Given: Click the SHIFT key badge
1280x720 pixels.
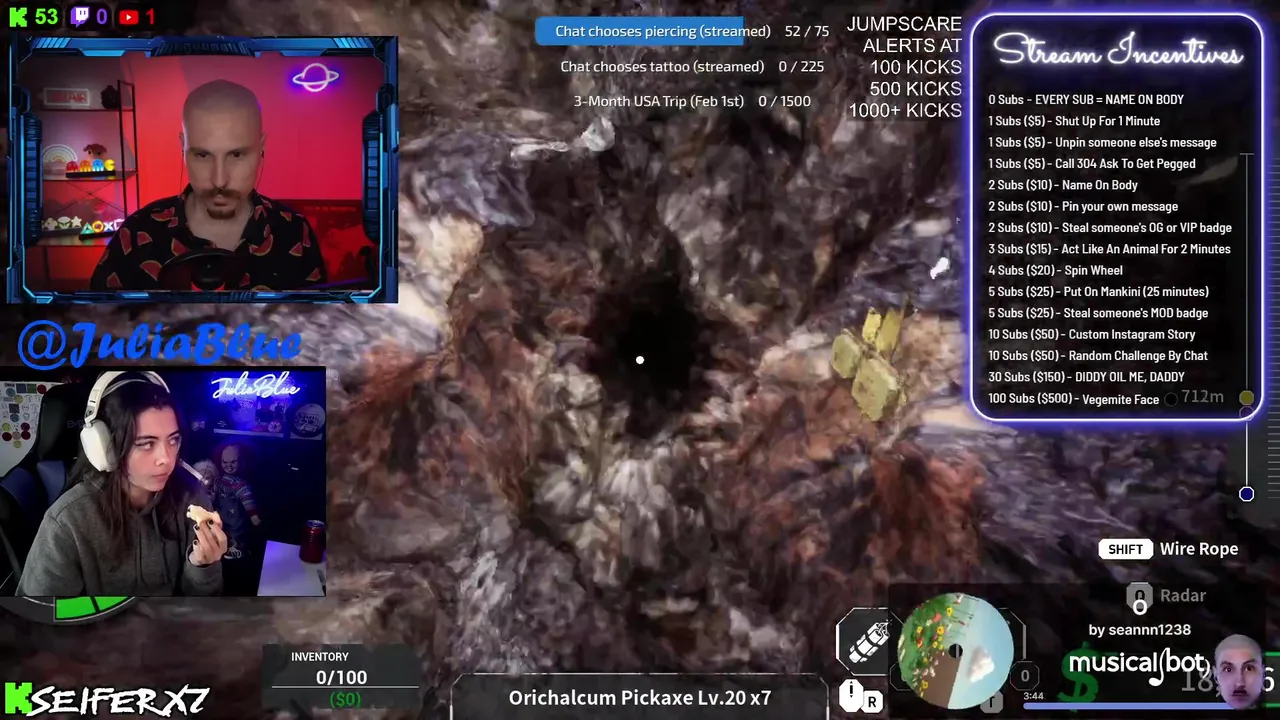Looking at the screenshot, I should (x=1125, y=549).
